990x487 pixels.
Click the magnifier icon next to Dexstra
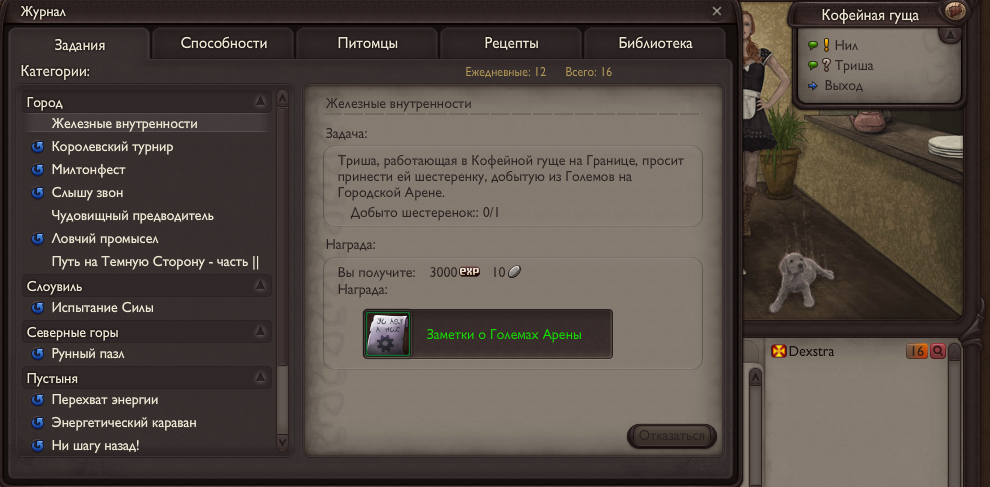click(x=938, y=351)
